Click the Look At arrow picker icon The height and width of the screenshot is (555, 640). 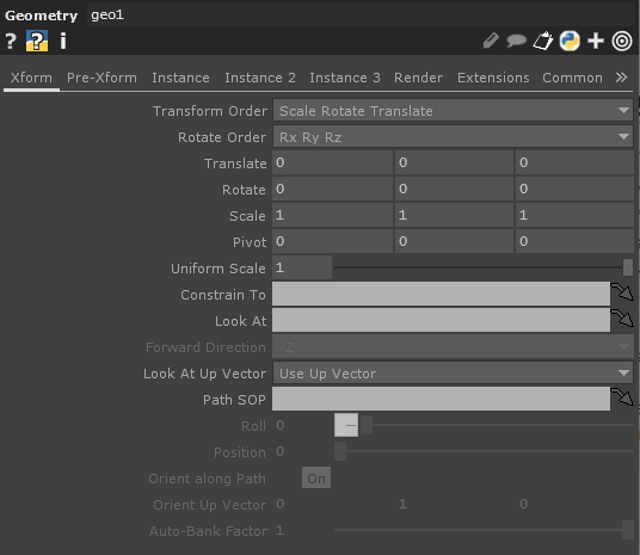[x=622, y=318]
